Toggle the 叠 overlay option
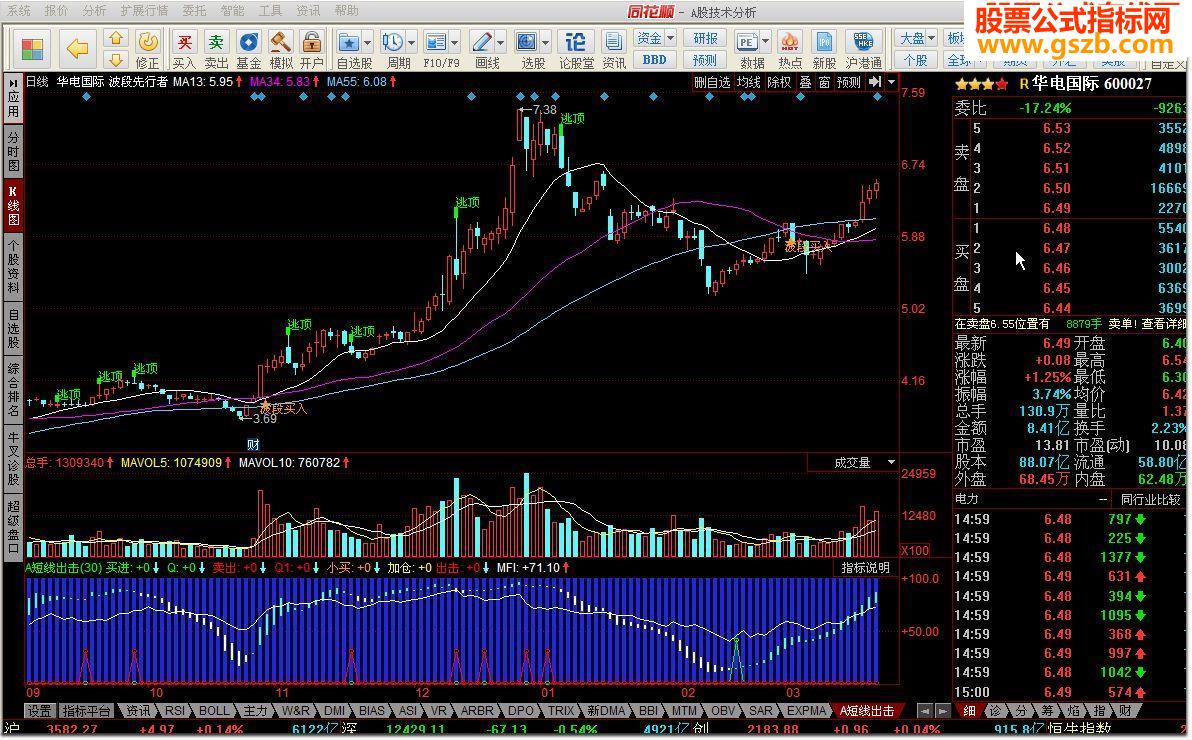The image size is (1192, 740). 805,81
